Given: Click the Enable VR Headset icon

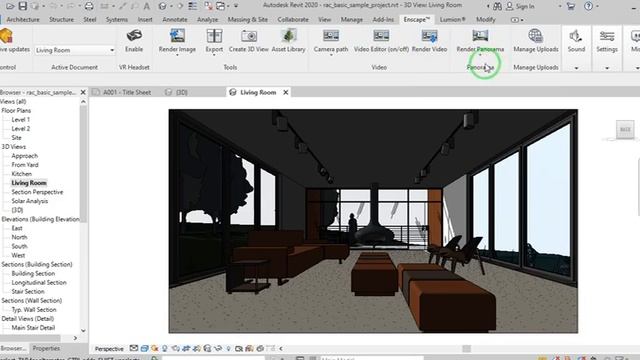Looking at the screenshot, I should (x=134, y=36).
